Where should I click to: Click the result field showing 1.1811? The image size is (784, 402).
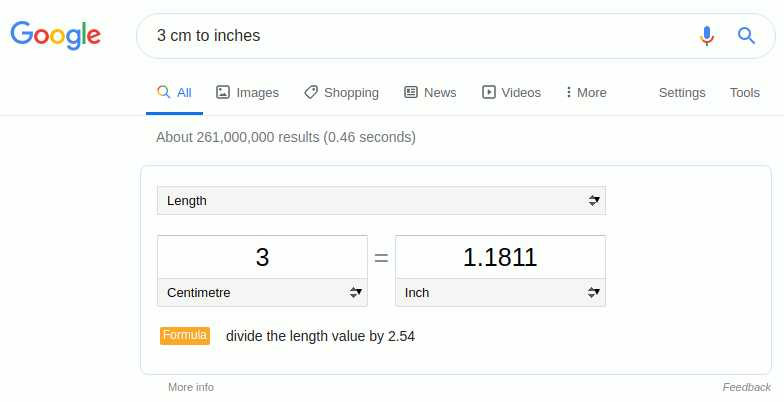pos(500,257)
